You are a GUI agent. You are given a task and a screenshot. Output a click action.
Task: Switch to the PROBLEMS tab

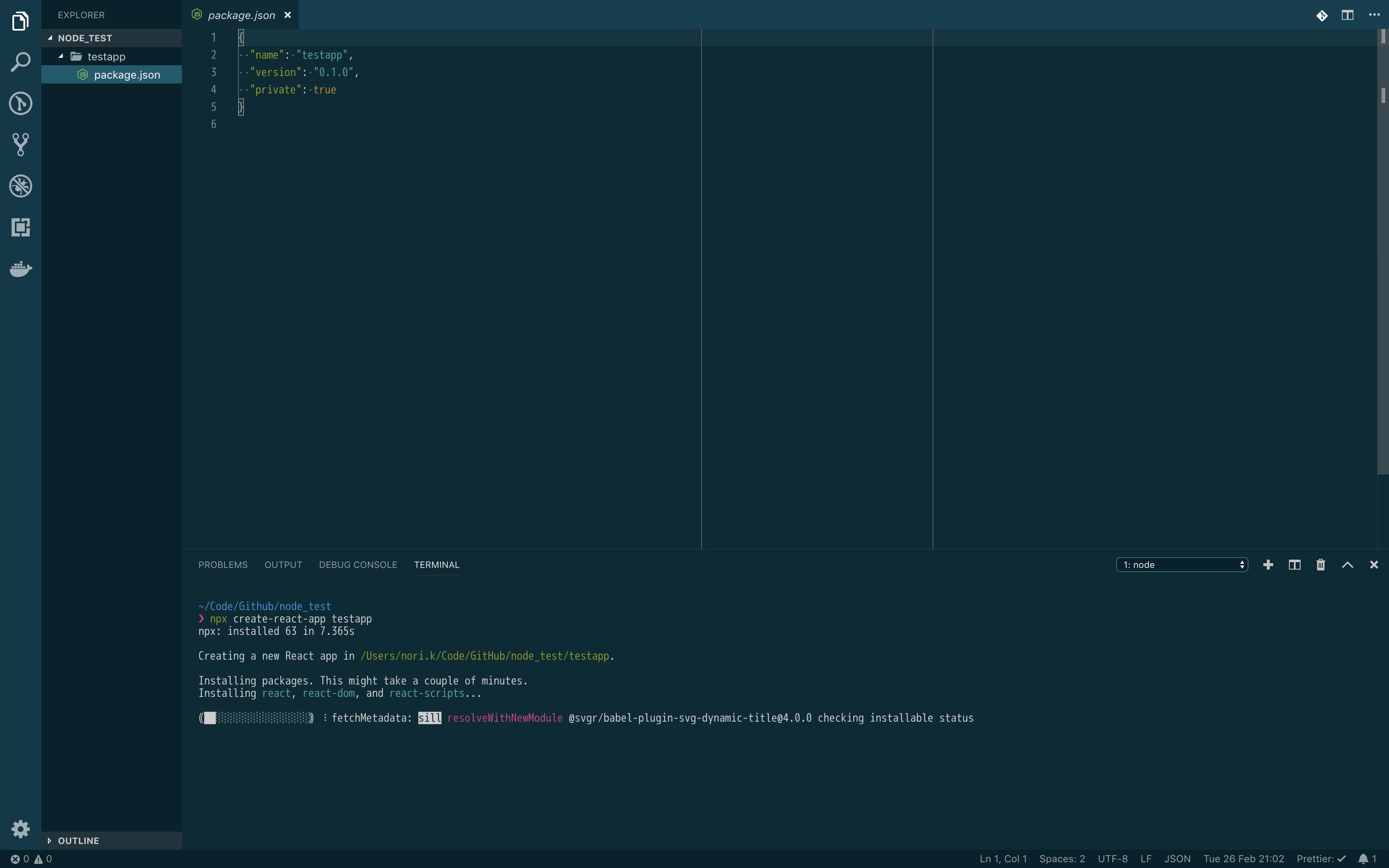[x=223, y=565]
